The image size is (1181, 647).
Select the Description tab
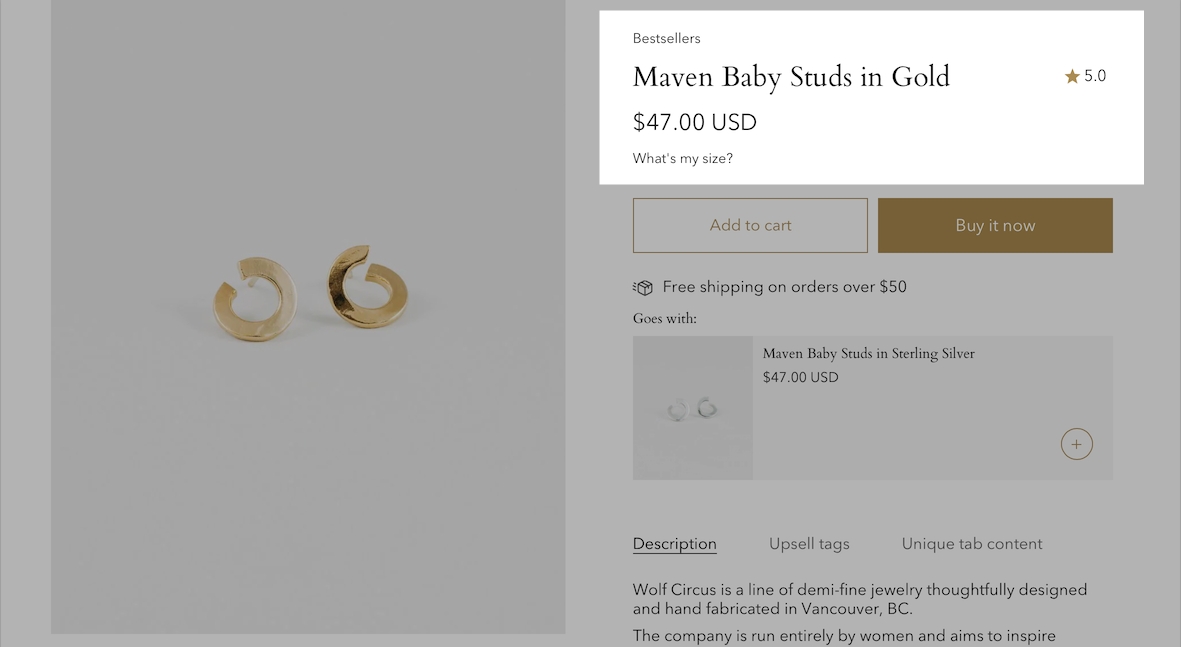(x=674, y=544)
